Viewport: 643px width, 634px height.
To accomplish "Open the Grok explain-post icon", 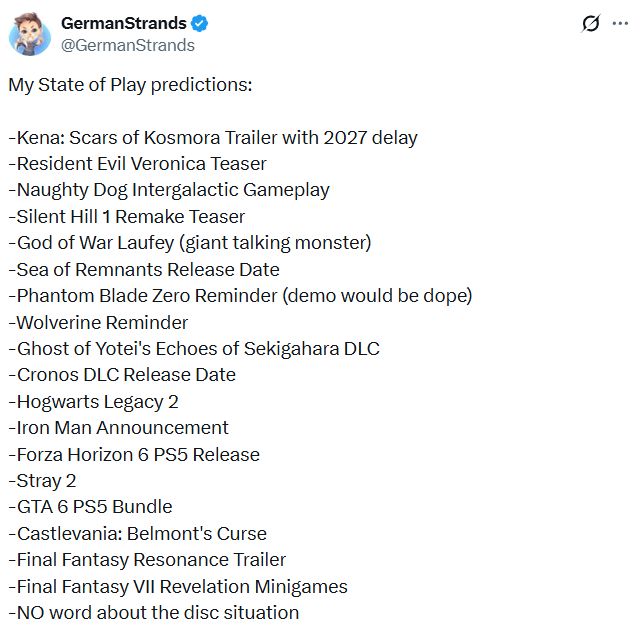I will (591, 23).
